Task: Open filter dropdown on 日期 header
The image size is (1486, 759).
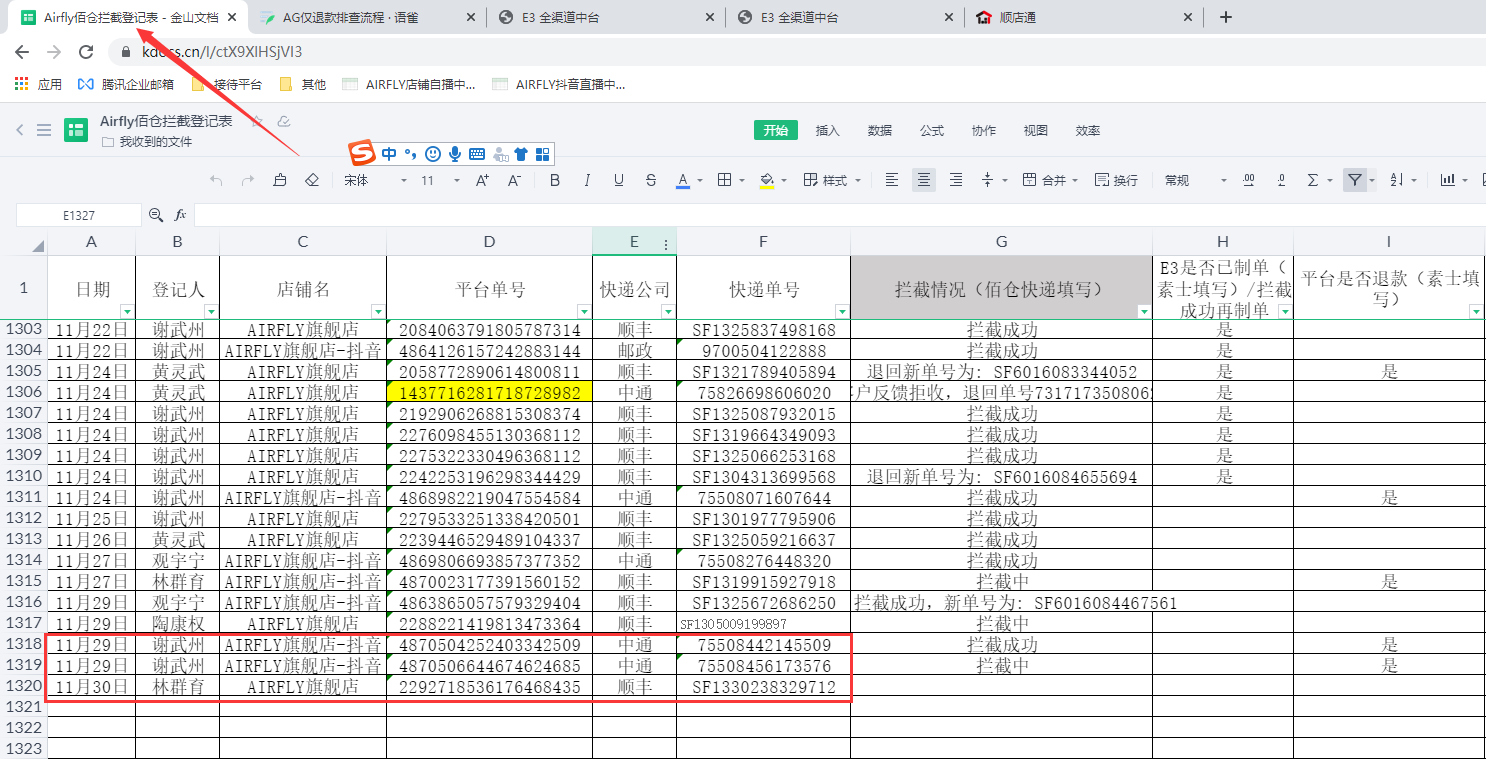Action: point(126,311)
